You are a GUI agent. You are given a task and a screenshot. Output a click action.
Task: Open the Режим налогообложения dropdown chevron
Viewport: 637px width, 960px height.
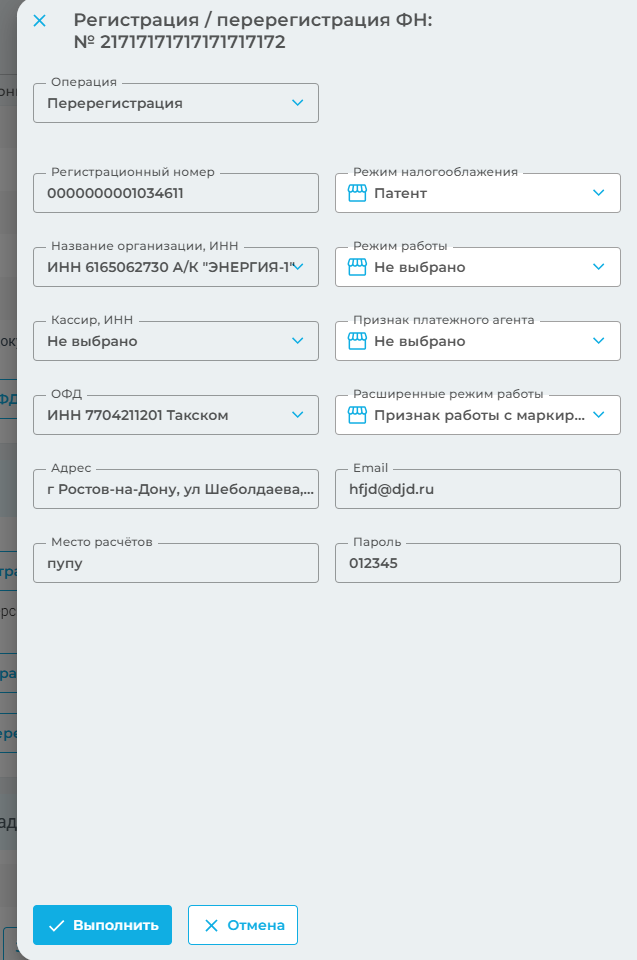click(x=599, y=193)
